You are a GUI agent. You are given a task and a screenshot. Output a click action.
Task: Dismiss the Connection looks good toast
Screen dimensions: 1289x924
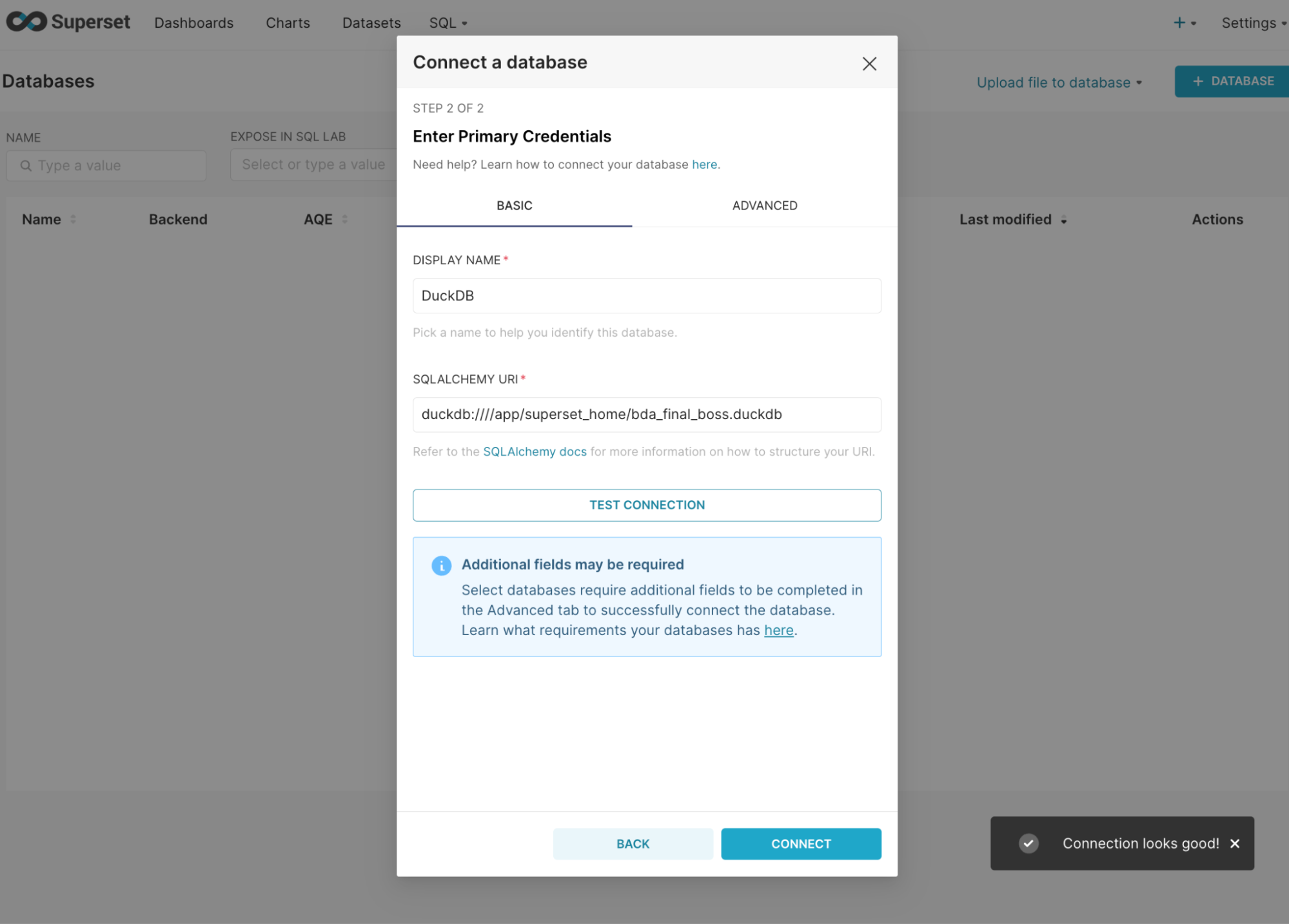[x=1234, y=843]
